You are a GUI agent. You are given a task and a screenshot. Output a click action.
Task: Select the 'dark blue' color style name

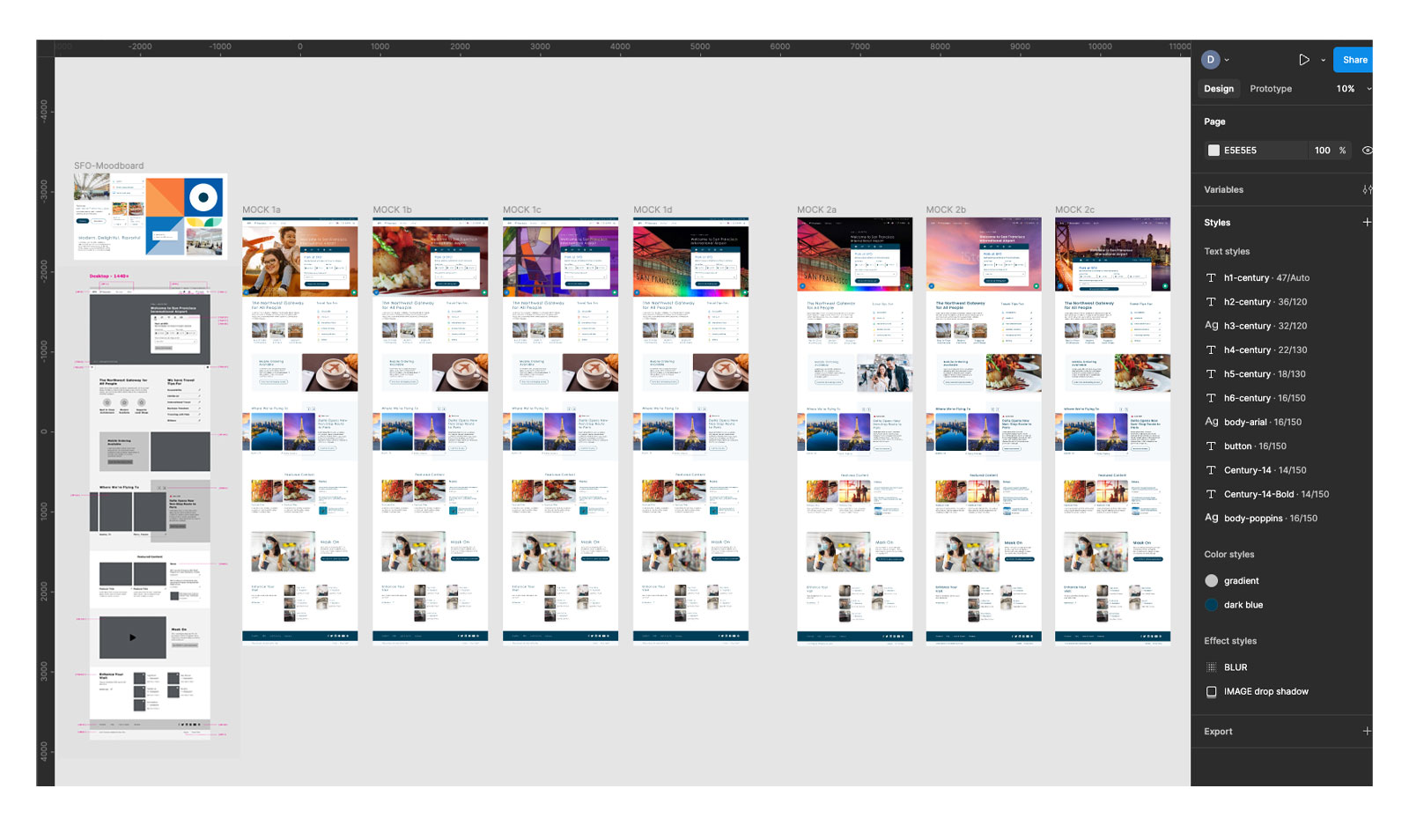[x=1243, y=605]
